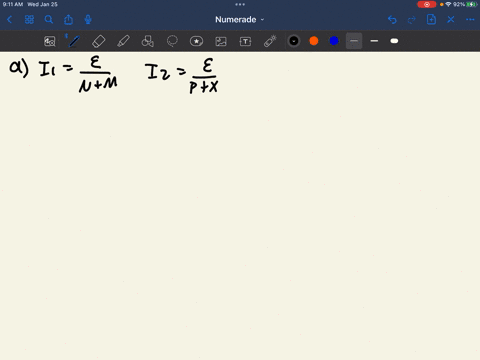Select the laser pointer tool
Image resolution: width=480 pixels, height=360 pixels.
[x=270, y=41]
